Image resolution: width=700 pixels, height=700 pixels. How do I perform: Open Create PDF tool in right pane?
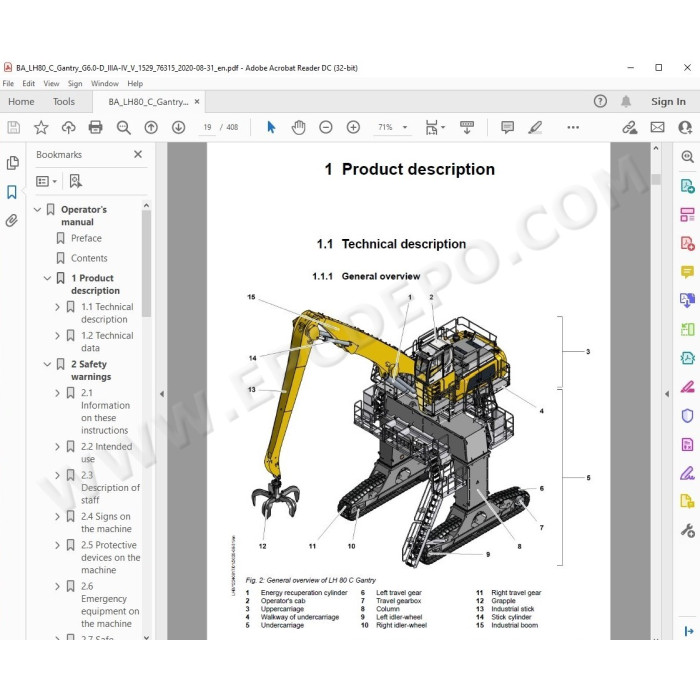tap(688, 243)
